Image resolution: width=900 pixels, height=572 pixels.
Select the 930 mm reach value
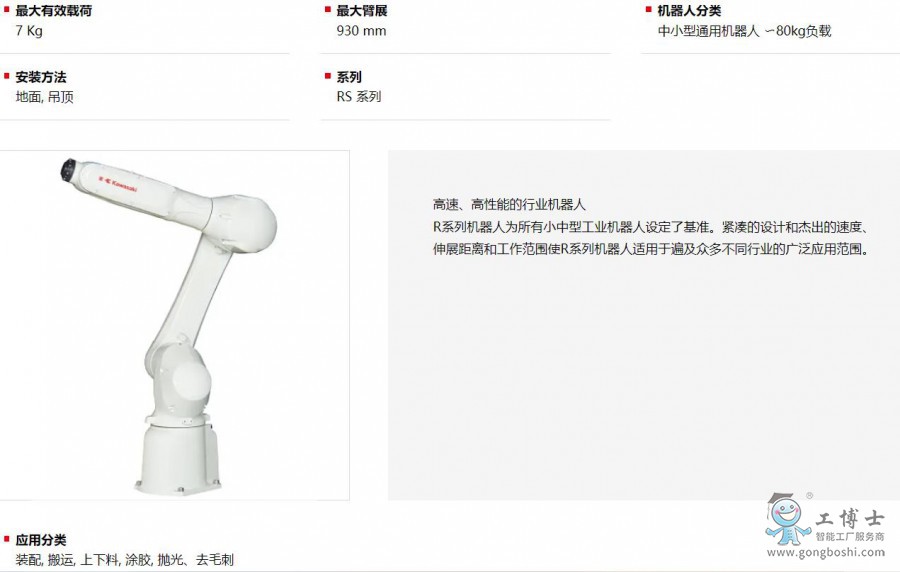[361, 30]
